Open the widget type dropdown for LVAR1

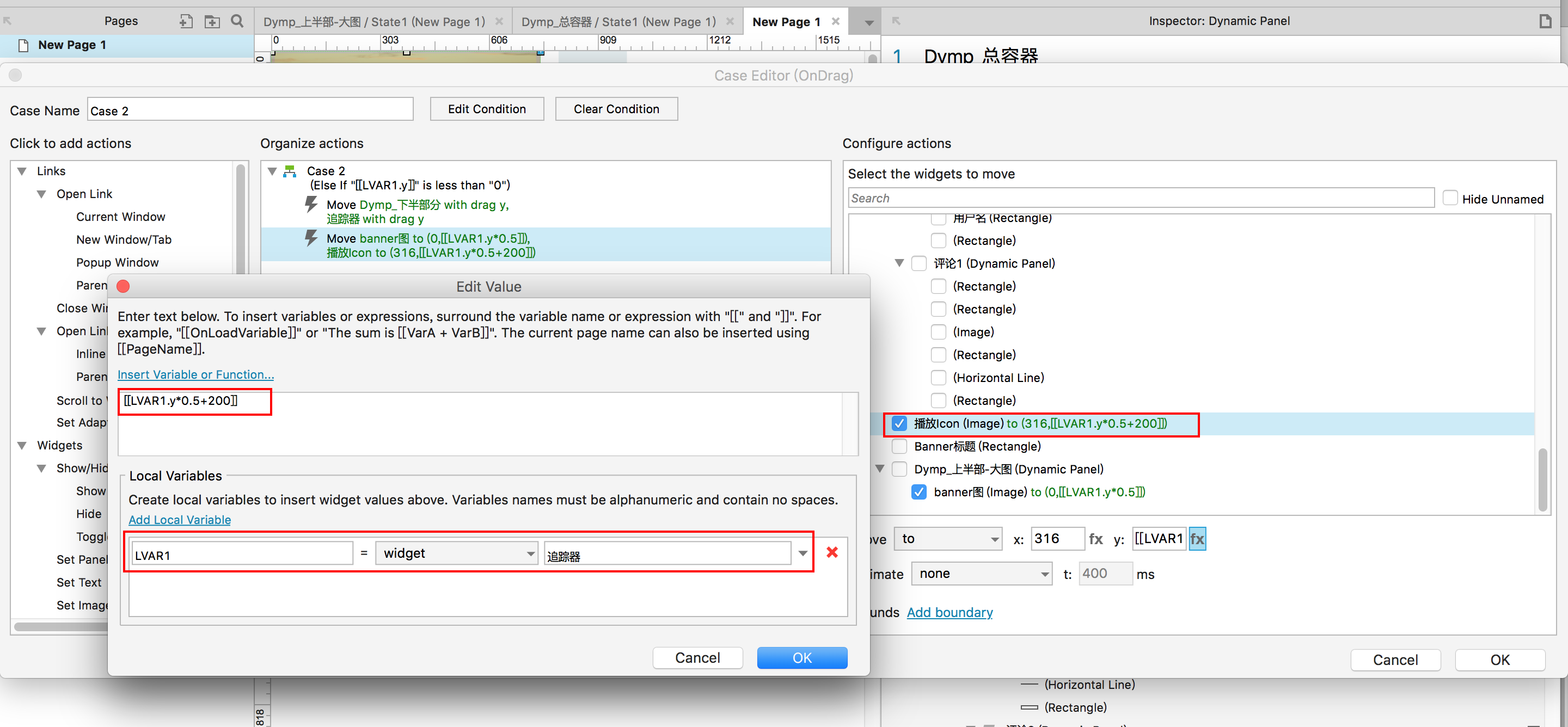tap(457, 553)
